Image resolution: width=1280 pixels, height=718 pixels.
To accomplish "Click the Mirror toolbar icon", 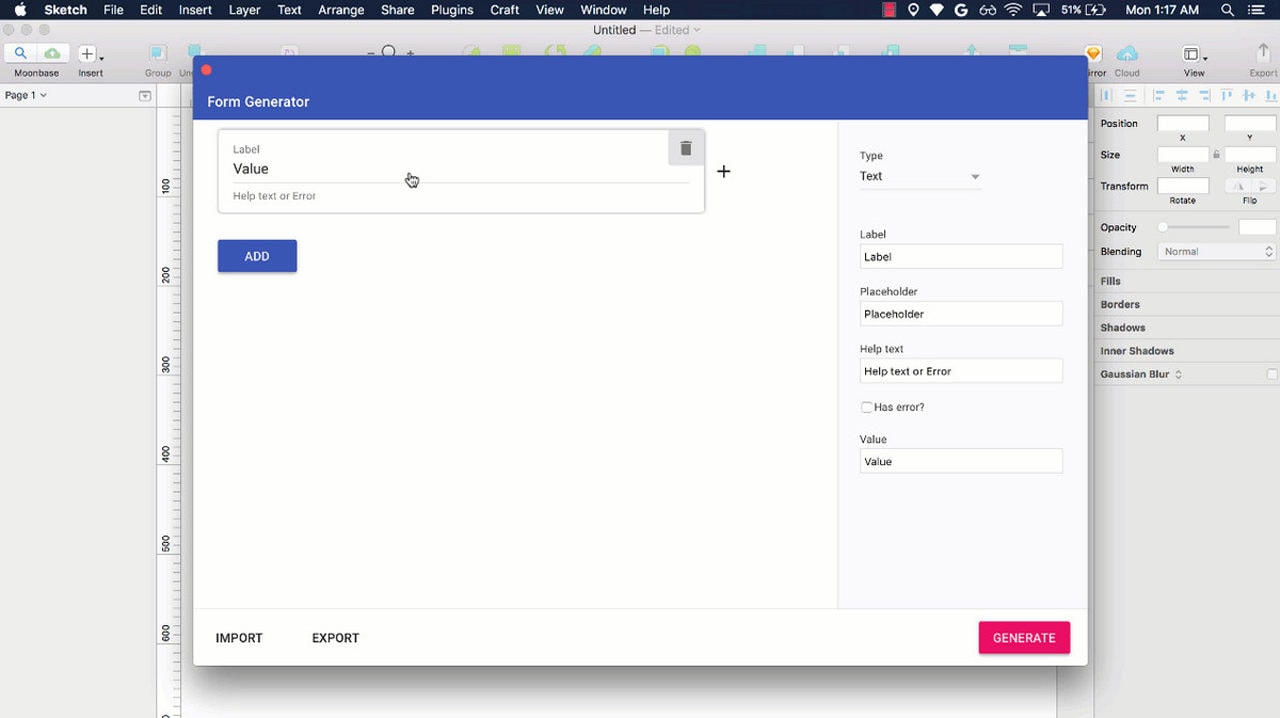I will (1094, 54).
